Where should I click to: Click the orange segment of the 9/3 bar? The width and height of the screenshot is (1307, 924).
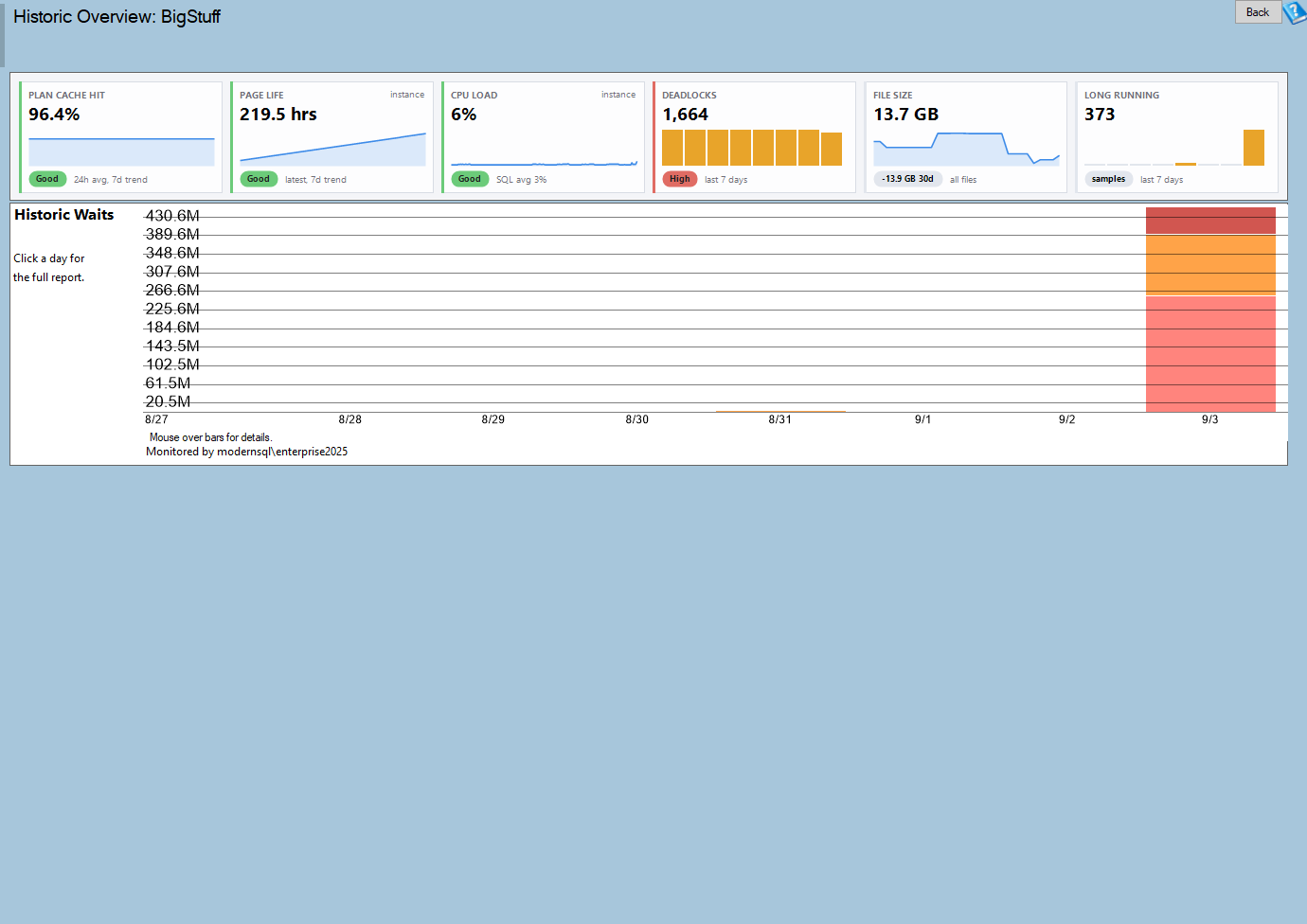(1210, 265)
